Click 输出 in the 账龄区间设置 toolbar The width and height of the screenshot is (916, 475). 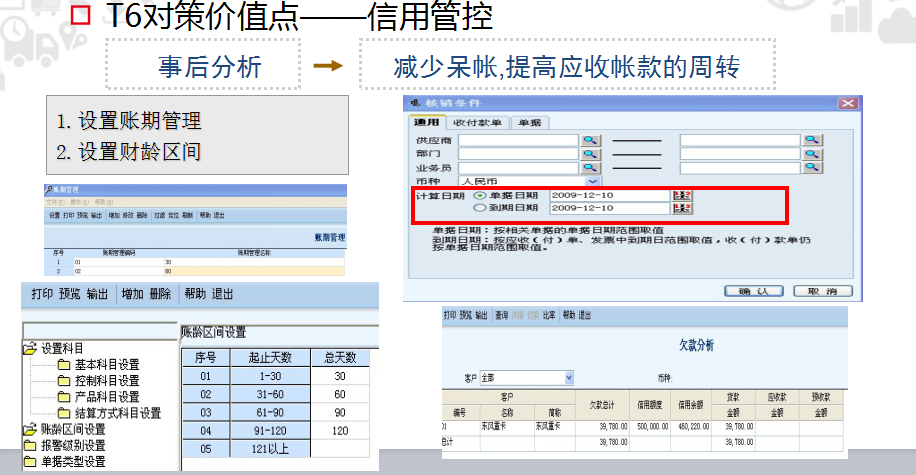click(97, 294)
